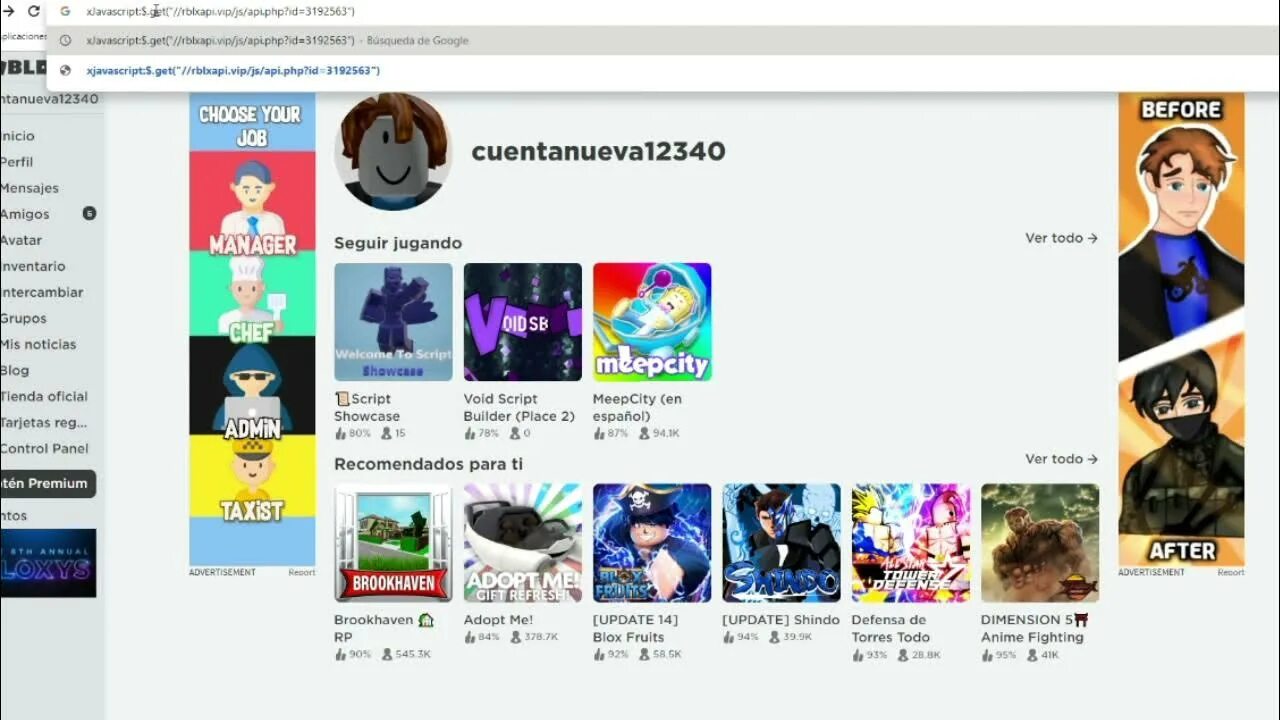Click Defensa de Torres Todo title
This screenshot has height=720, width=1280.
(x=891, y=628)
